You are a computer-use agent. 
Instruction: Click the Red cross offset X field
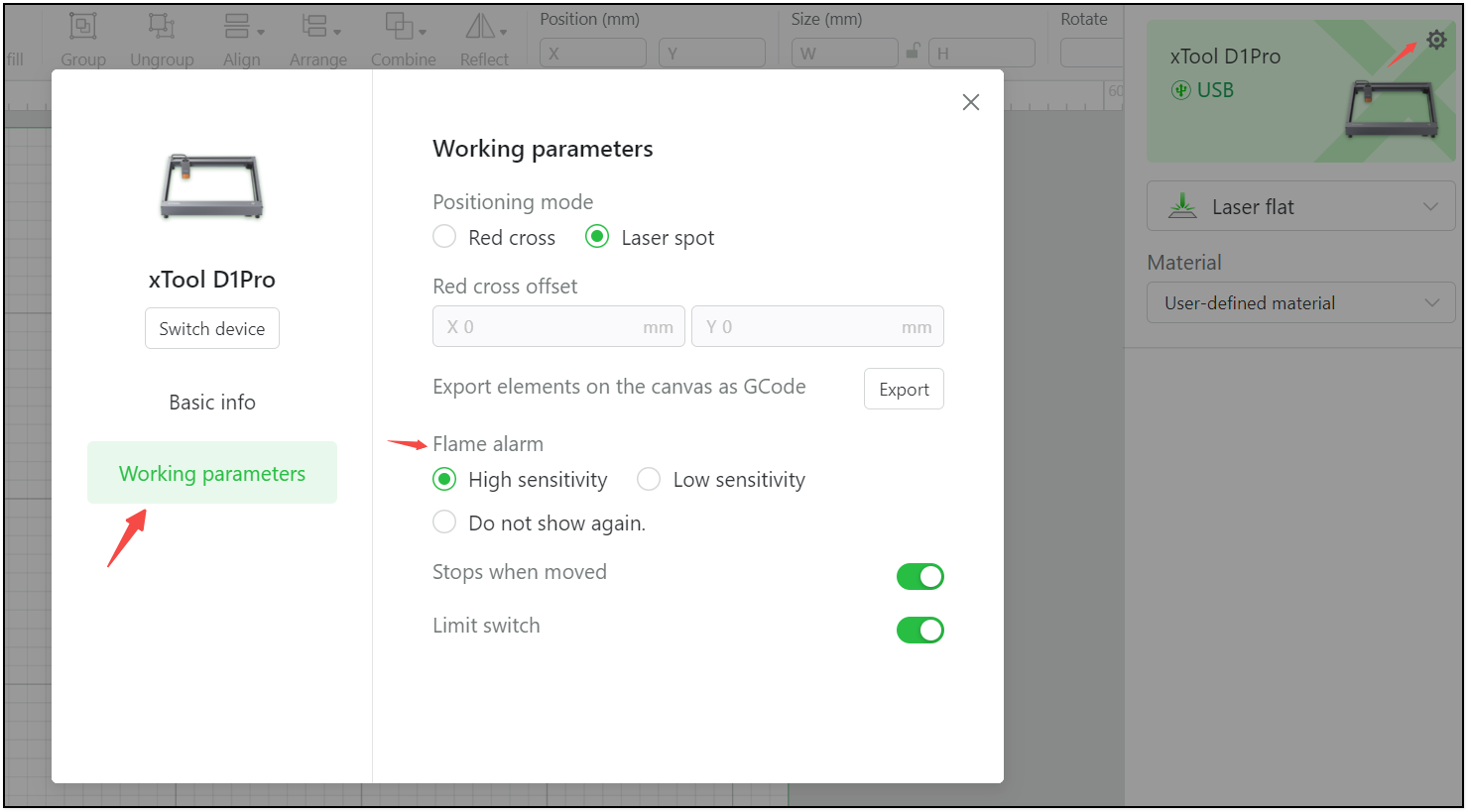click(x=558, y=326)
